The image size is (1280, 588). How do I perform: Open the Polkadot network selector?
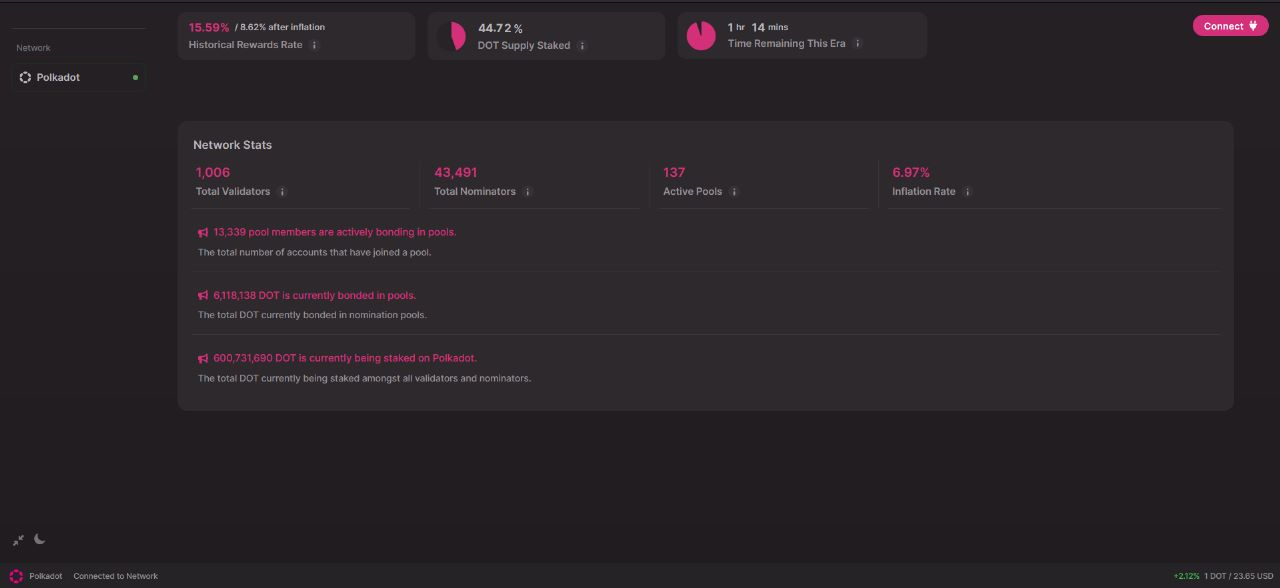pos(78,77)
